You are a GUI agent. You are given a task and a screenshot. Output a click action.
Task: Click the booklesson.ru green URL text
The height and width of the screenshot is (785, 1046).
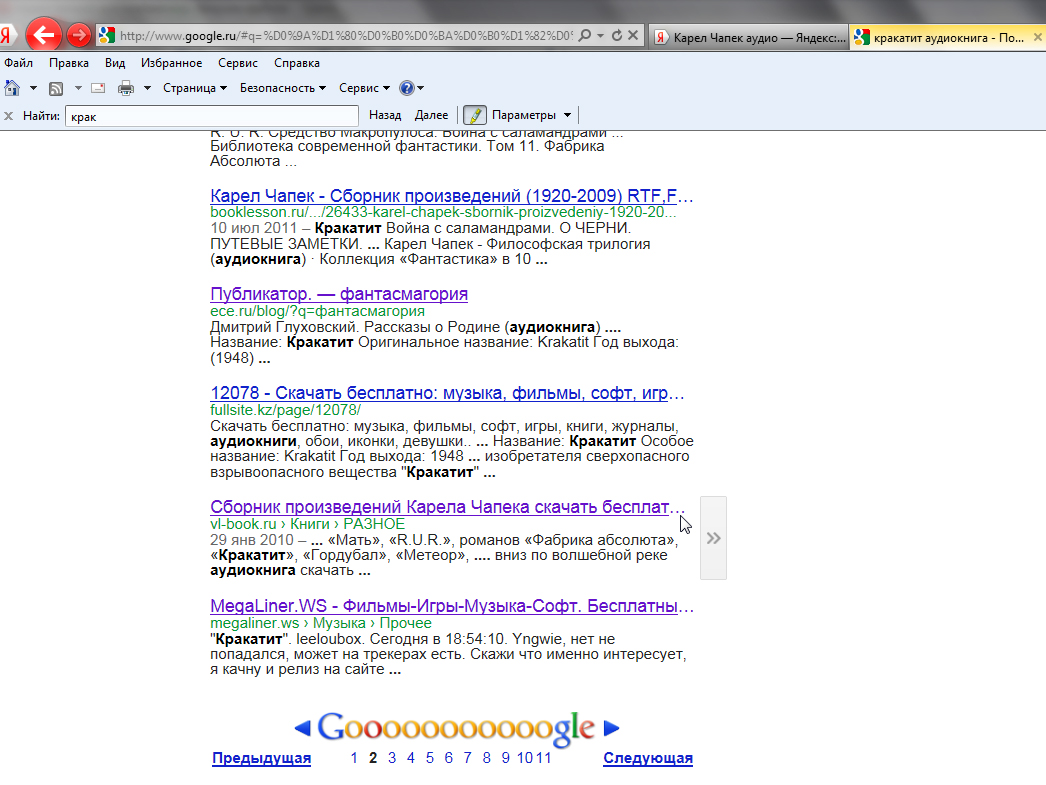click(x=443, y=212)
